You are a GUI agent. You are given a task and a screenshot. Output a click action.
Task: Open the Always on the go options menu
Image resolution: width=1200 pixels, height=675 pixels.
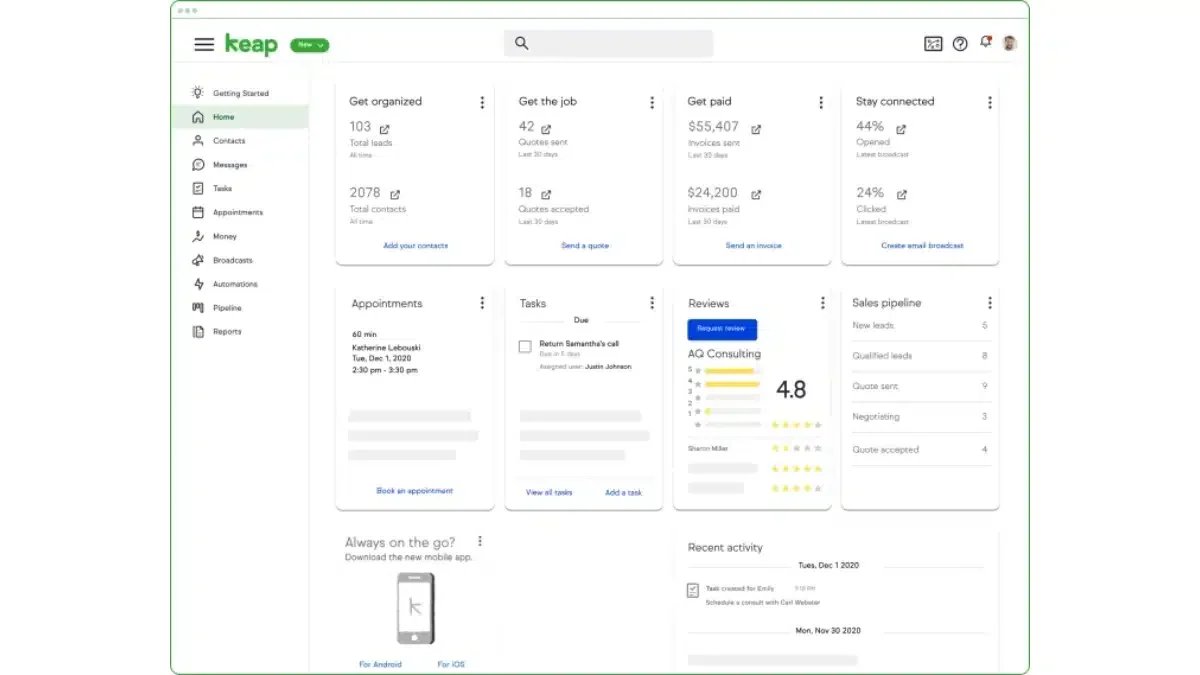tap(480, 541)
